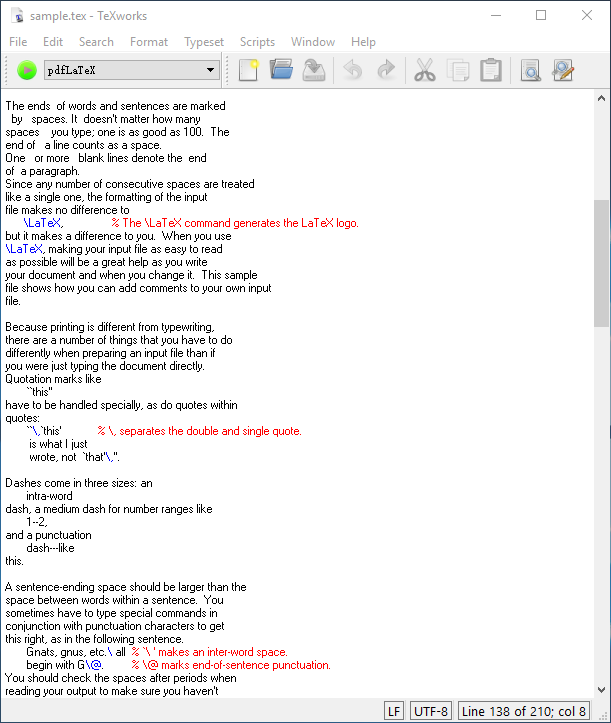Open the Window menu

[x=313, y=42]
